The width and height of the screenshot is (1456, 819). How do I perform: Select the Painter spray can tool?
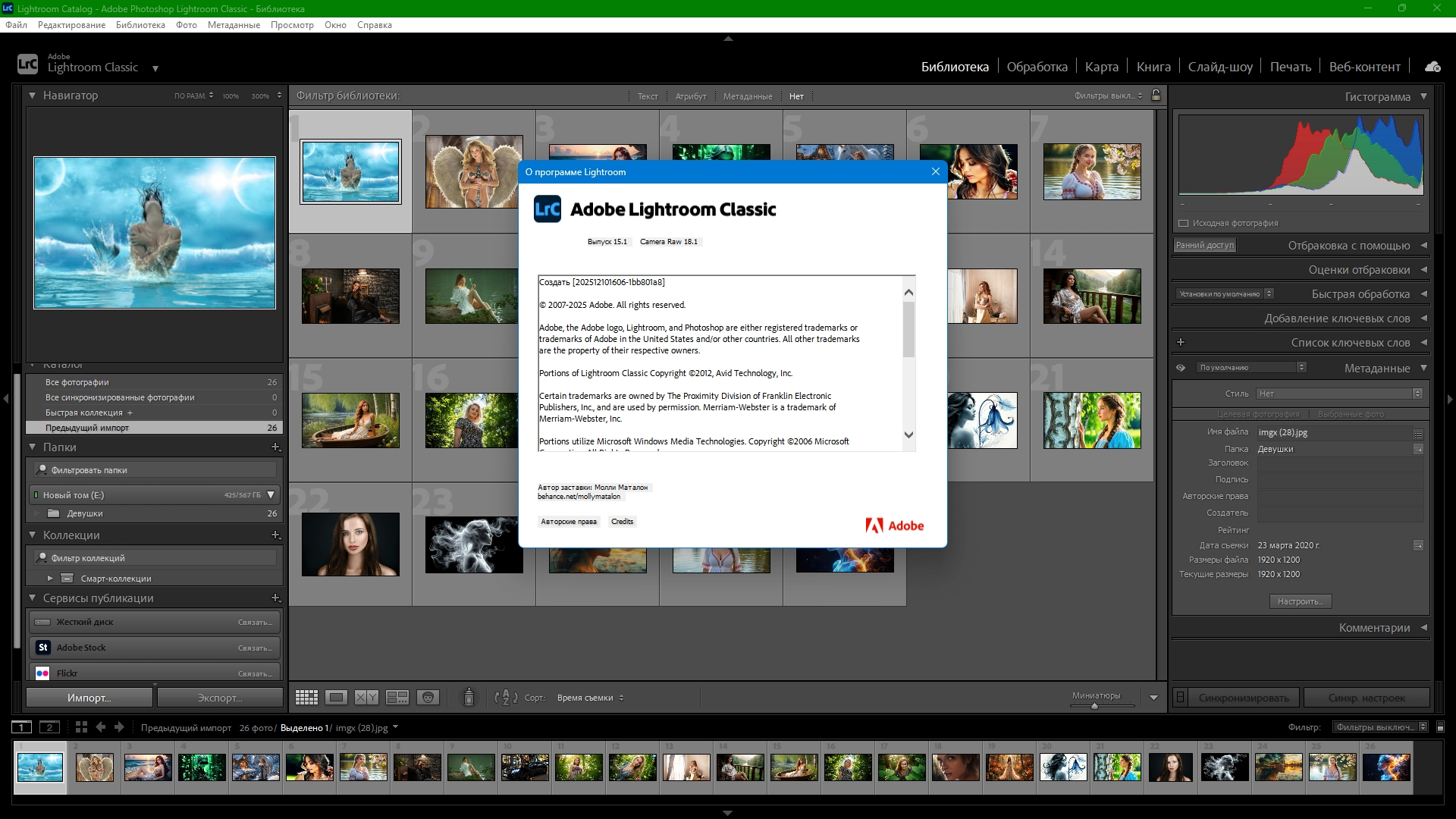(x=469, y=698)
